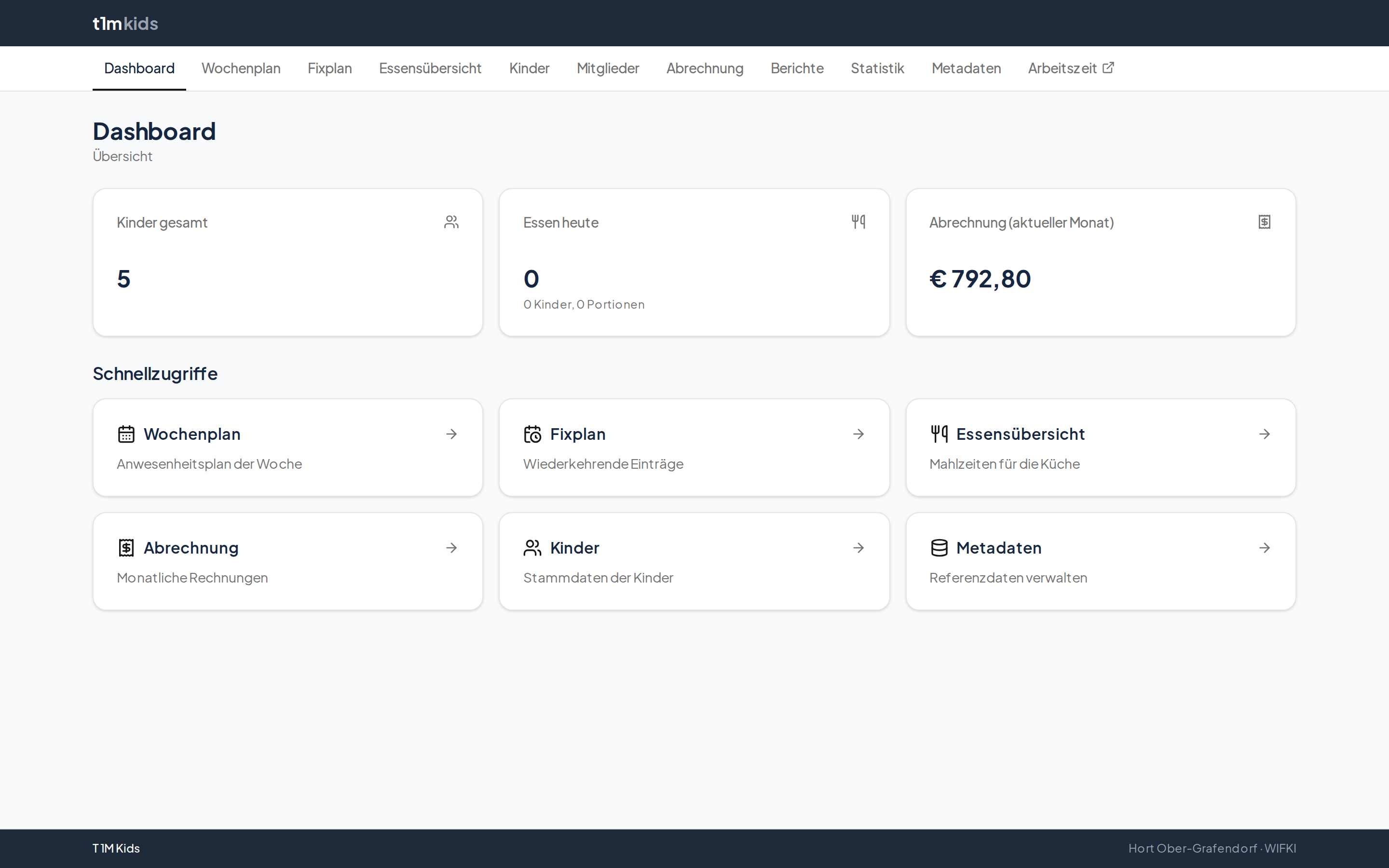Go to the Statistik tab
1389x868 pixels.
click(x=877, y=68)
